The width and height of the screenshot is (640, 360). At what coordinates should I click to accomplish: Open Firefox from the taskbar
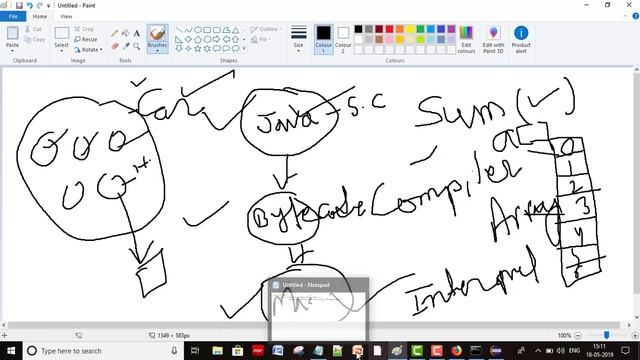[456, 351]
